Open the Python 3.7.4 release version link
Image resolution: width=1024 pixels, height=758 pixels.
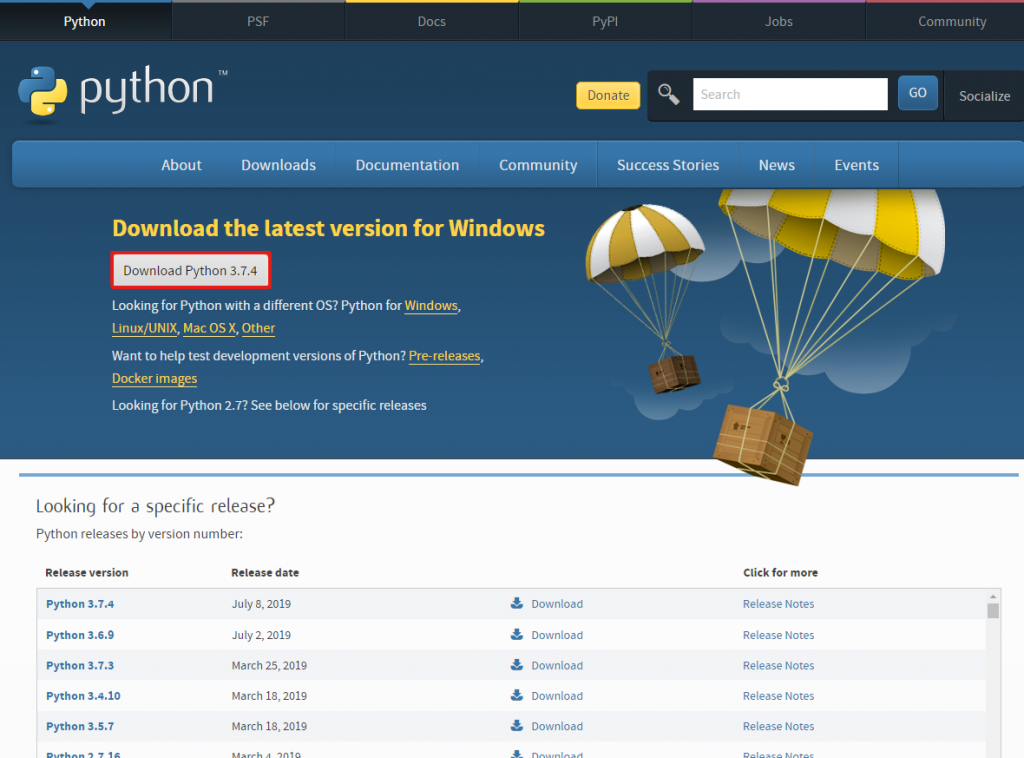(x=80, y=604)
